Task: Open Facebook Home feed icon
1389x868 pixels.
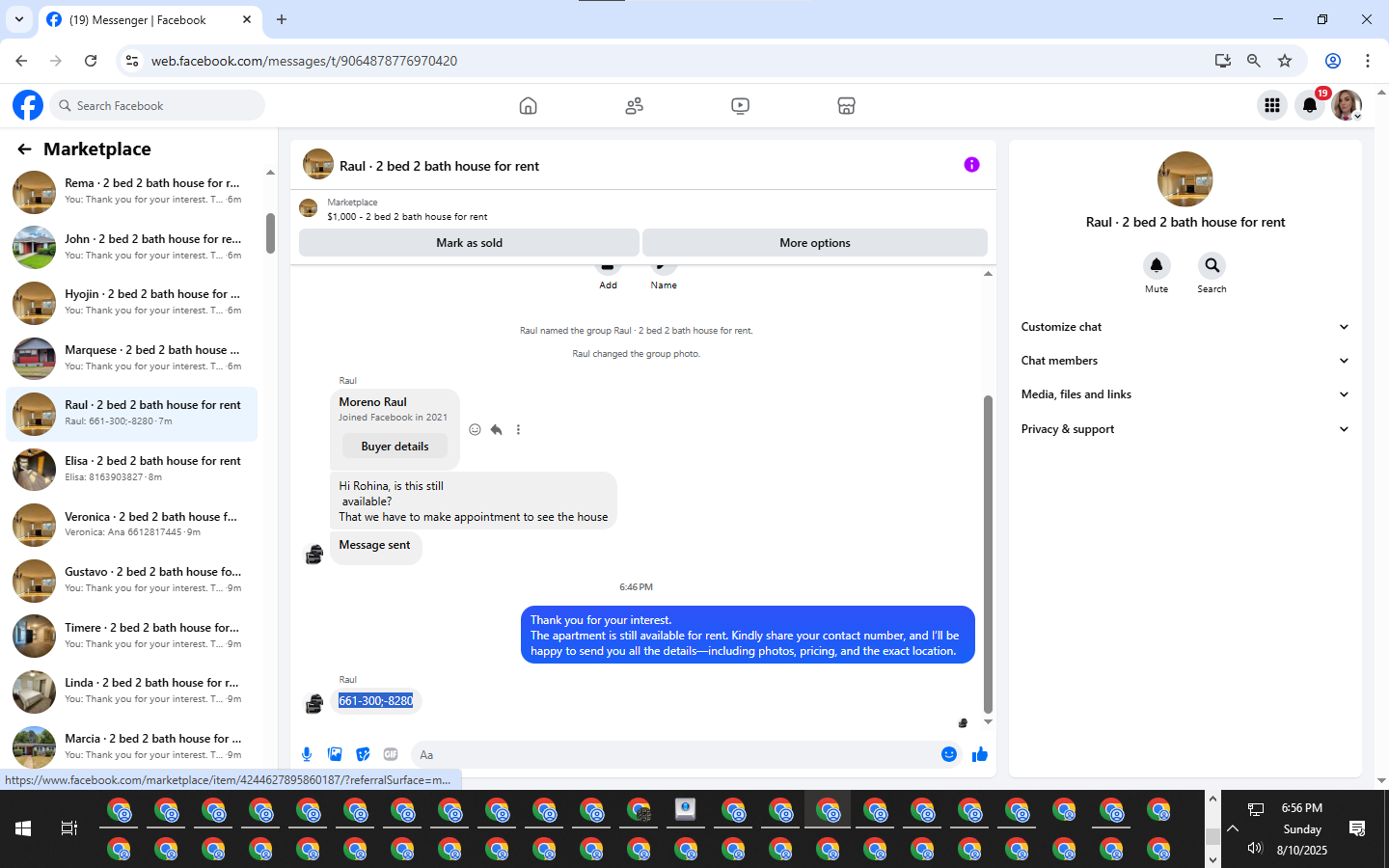Action: [528, 106]
